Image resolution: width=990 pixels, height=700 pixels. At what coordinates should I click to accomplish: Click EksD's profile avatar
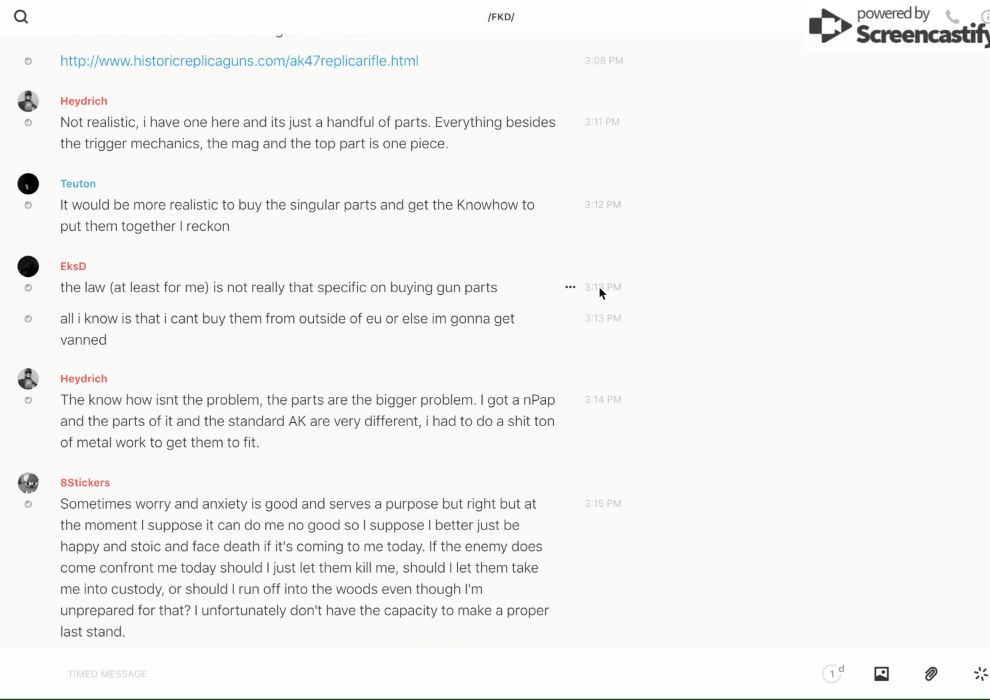pos(28,266)
